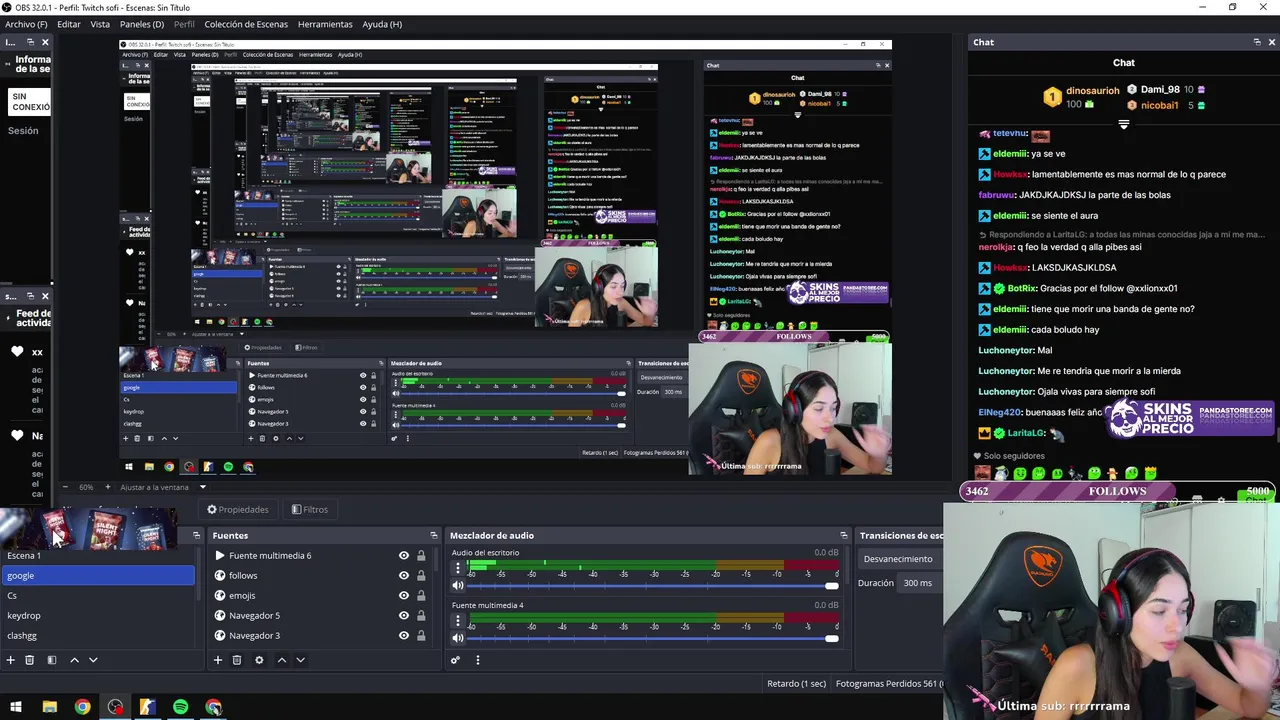Screen dimensions: 1280x720
Task: Undock the Fuentes panel via float icon
Action: [433, 535]
